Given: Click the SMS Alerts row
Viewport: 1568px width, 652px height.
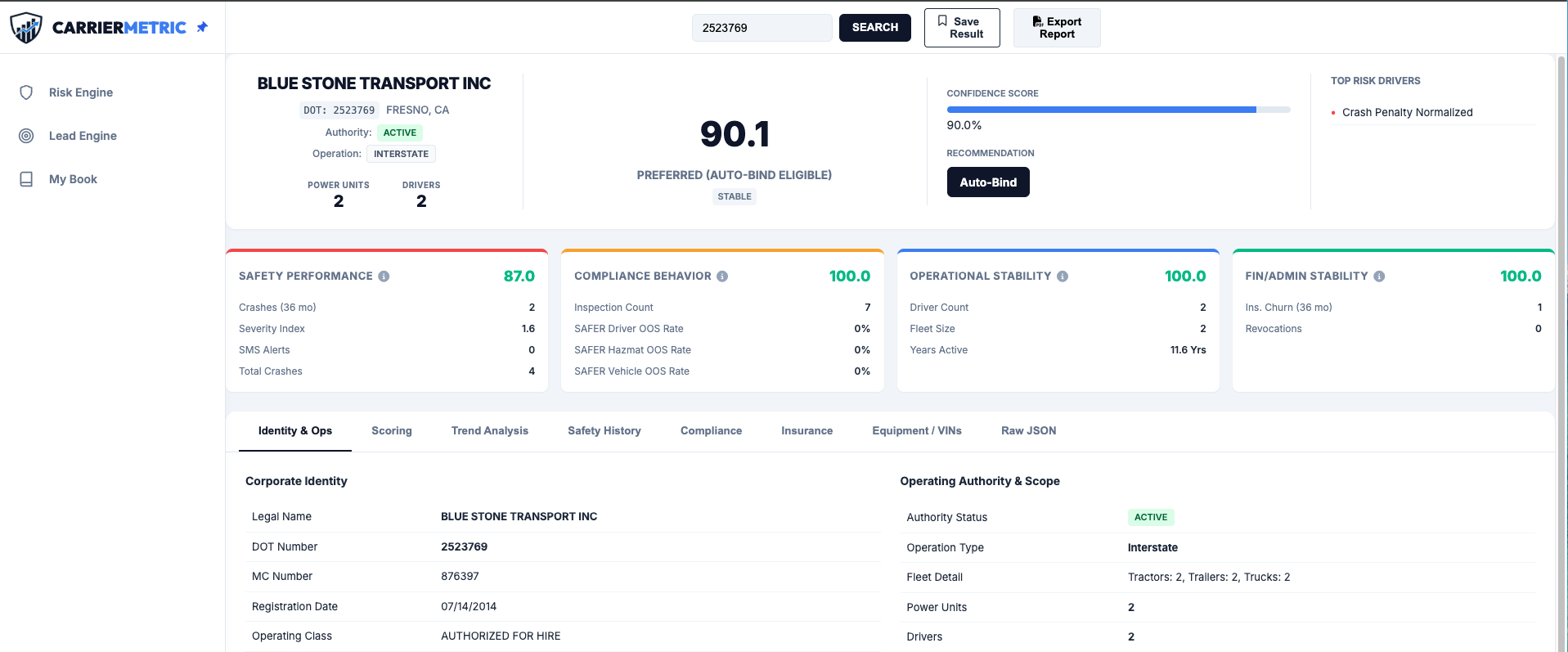Looking at the screenshot, I should tap(387, 350).
